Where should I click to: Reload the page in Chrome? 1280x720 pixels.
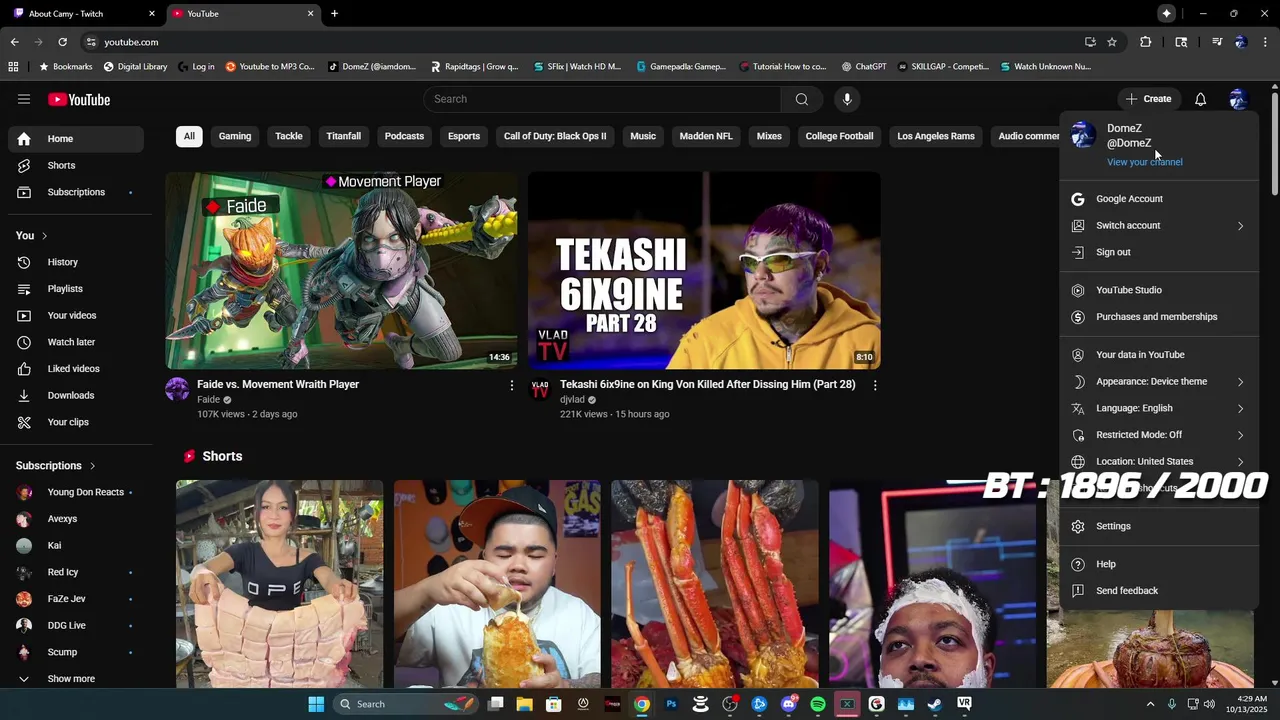click(x=62, y=42)
